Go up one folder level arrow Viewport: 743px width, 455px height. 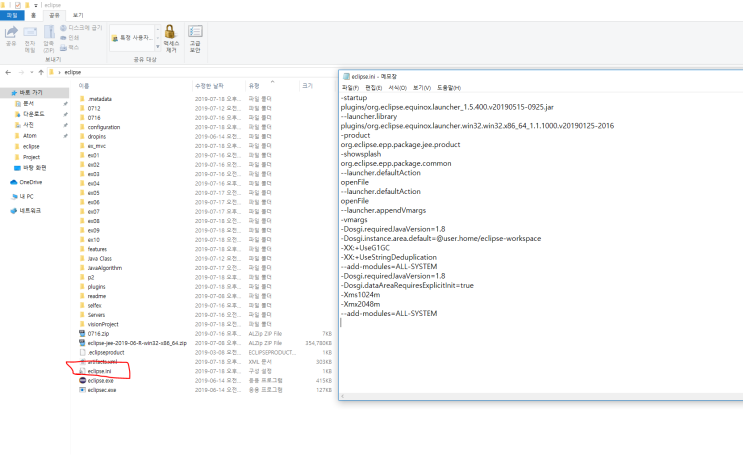click(41, 73)
